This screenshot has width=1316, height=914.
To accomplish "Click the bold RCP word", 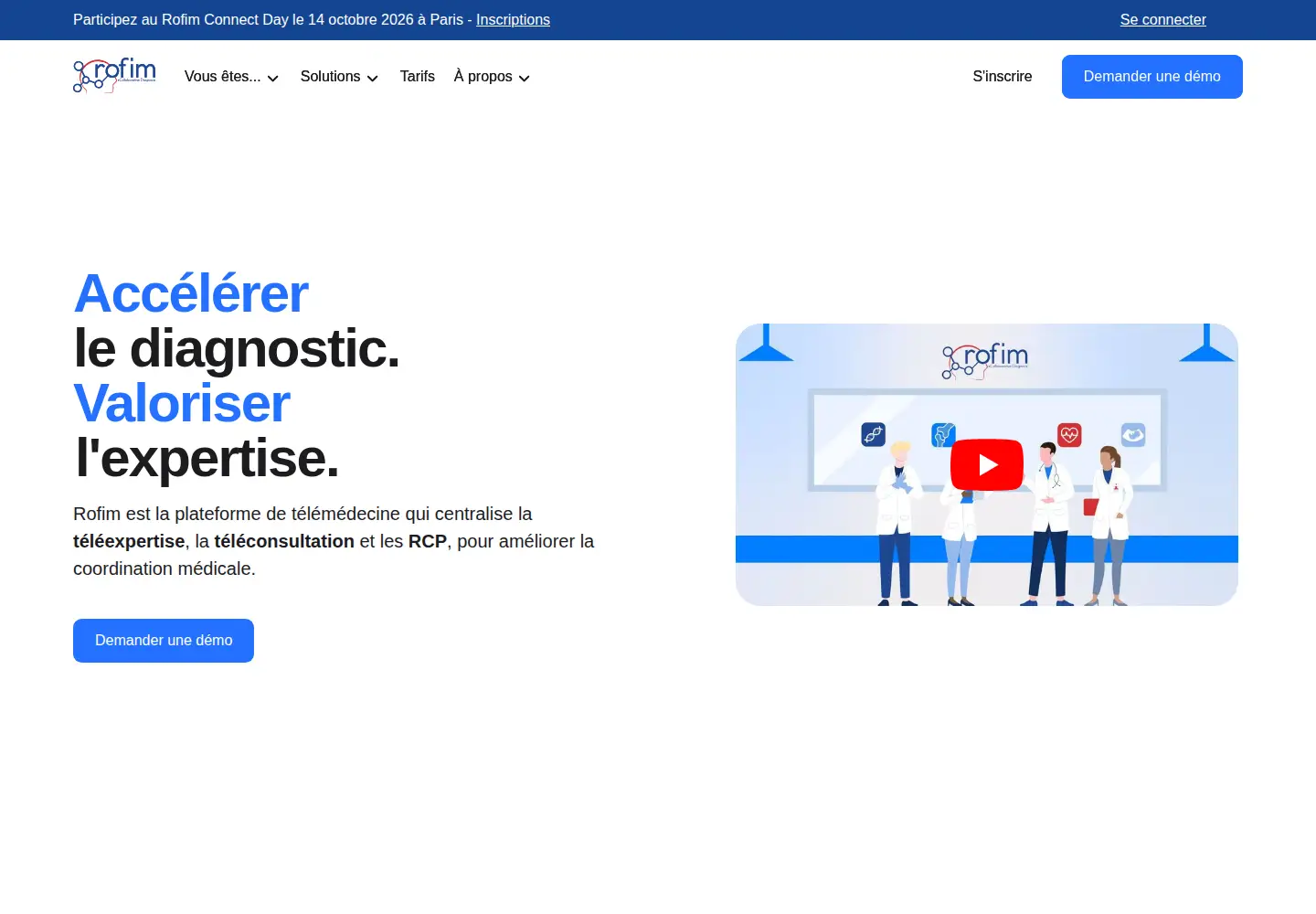I will (428, 541).
